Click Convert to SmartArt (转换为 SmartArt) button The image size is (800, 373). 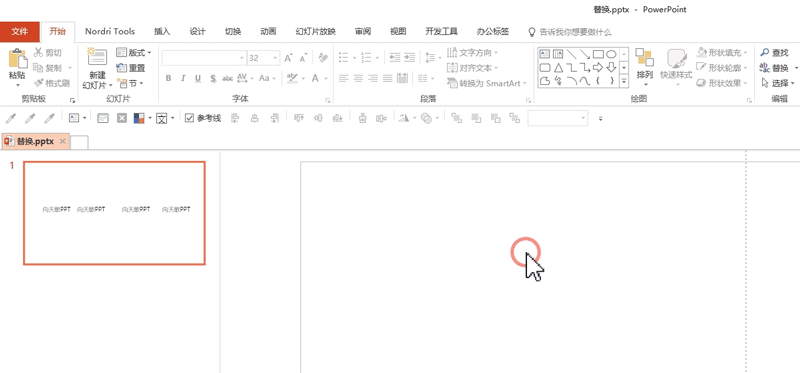(487, 83)
